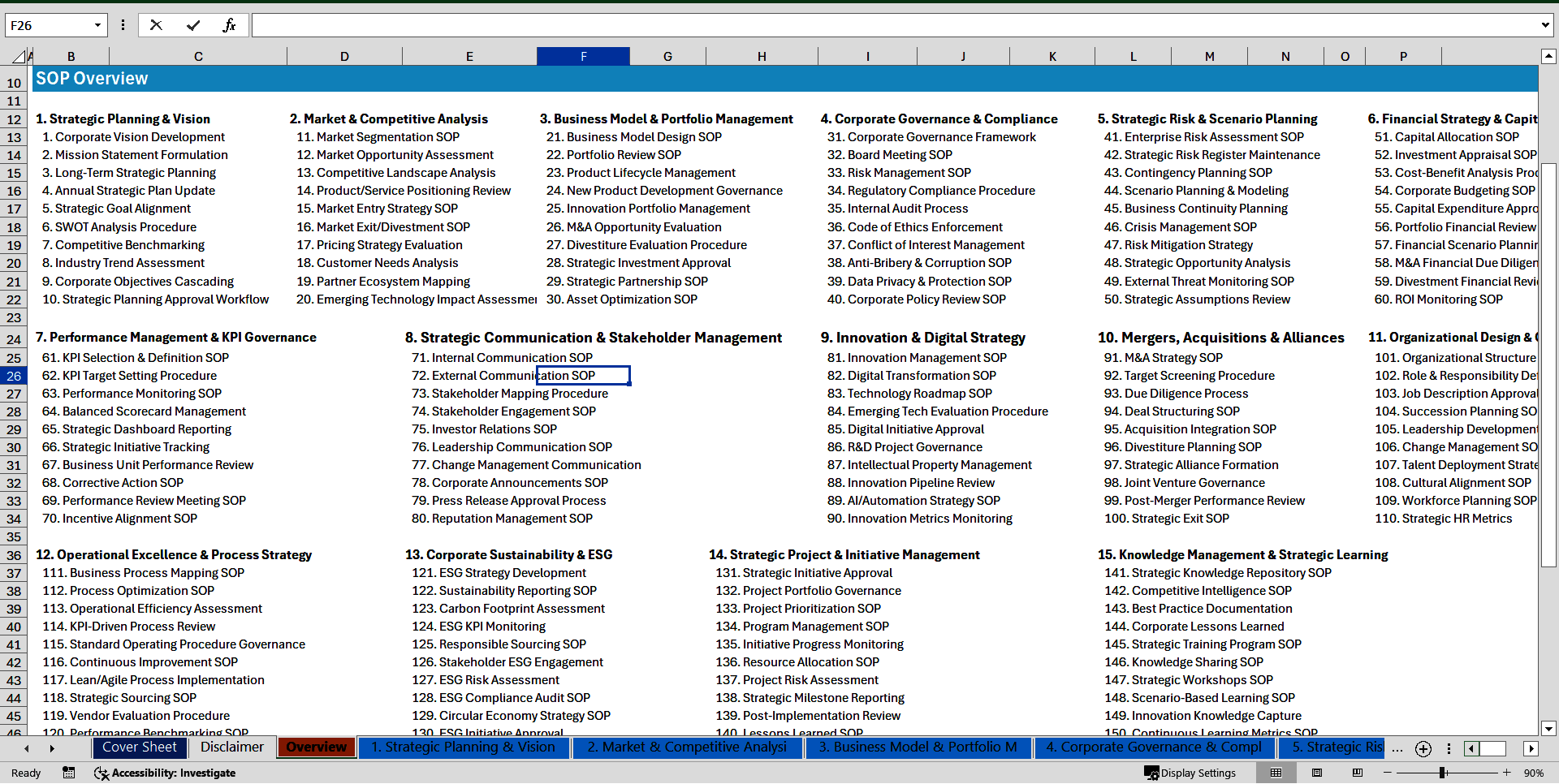Image resolution: width=1559 pixels, height=784 pixels.
Task: Switch to Page Layout view
Action: (x=1317, y=773)
